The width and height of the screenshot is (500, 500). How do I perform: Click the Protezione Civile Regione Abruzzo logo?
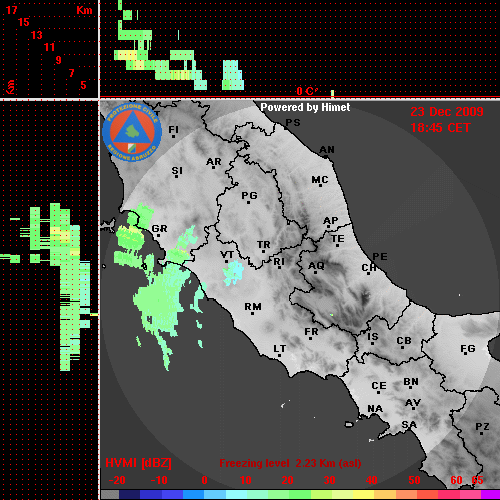click(x=132, y=132)
